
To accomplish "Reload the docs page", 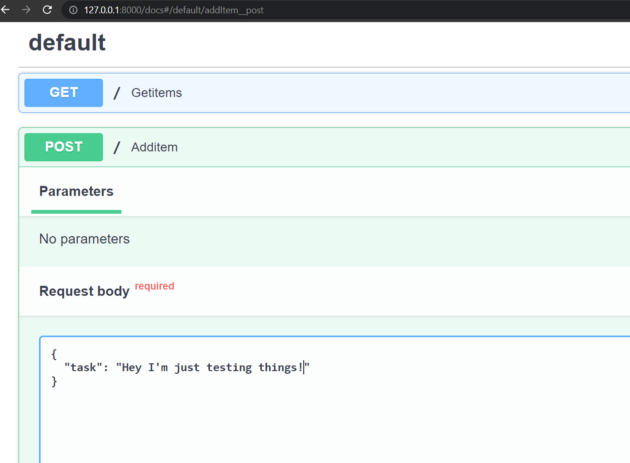I will pyautogui.click(x=47, y=10).
